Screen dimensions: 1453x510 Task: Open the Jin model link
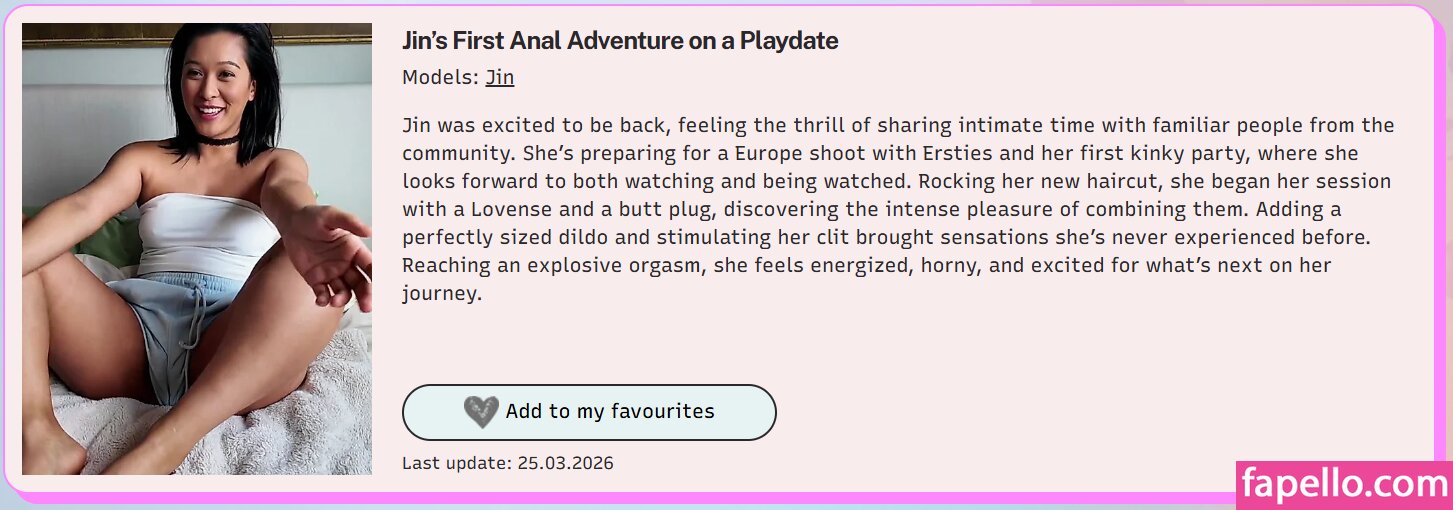(x=499, y=77)
